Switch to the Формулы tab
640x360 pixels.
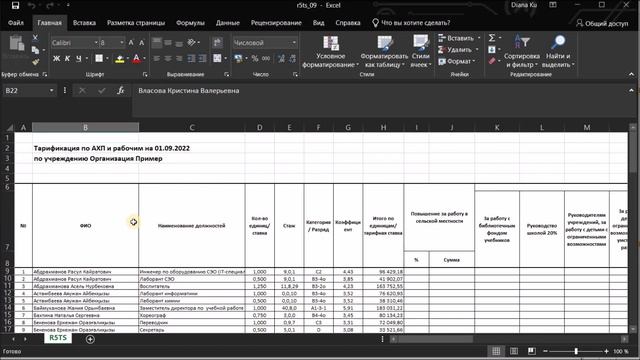point(190,23)
